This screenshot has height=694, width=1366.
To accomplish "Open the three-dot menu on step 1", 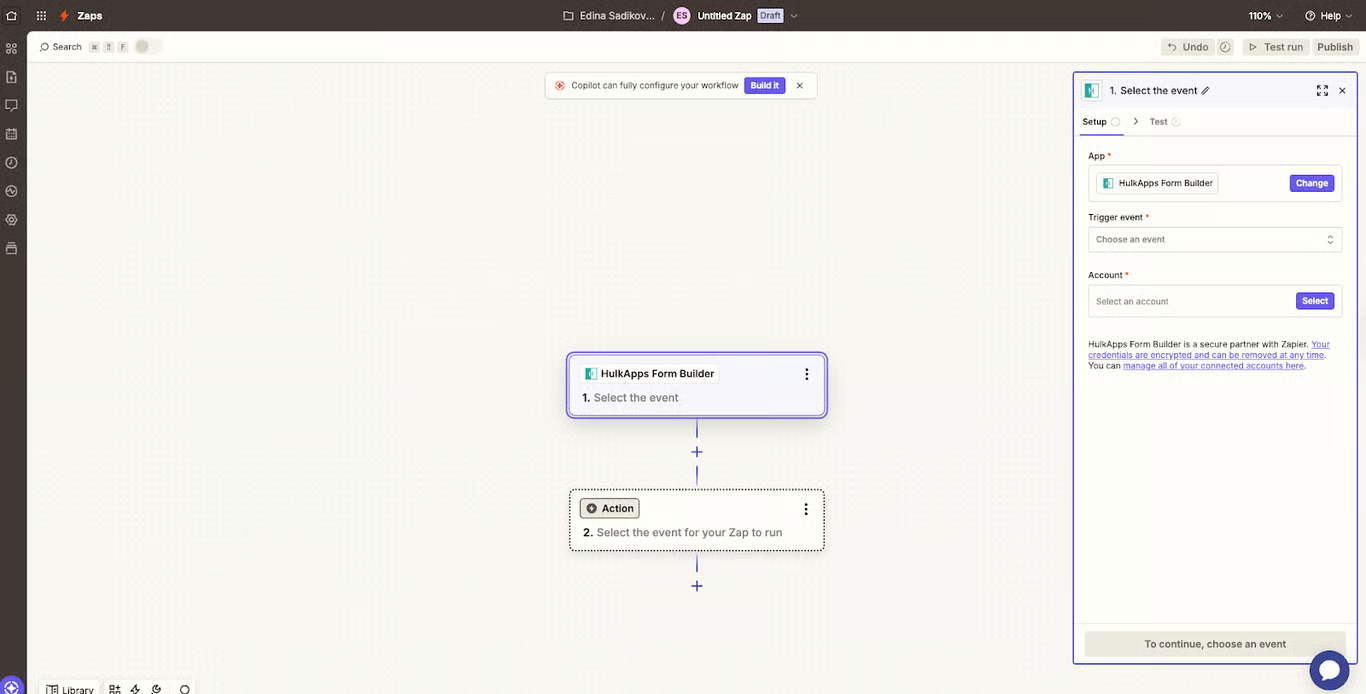I will click(807, 374).
